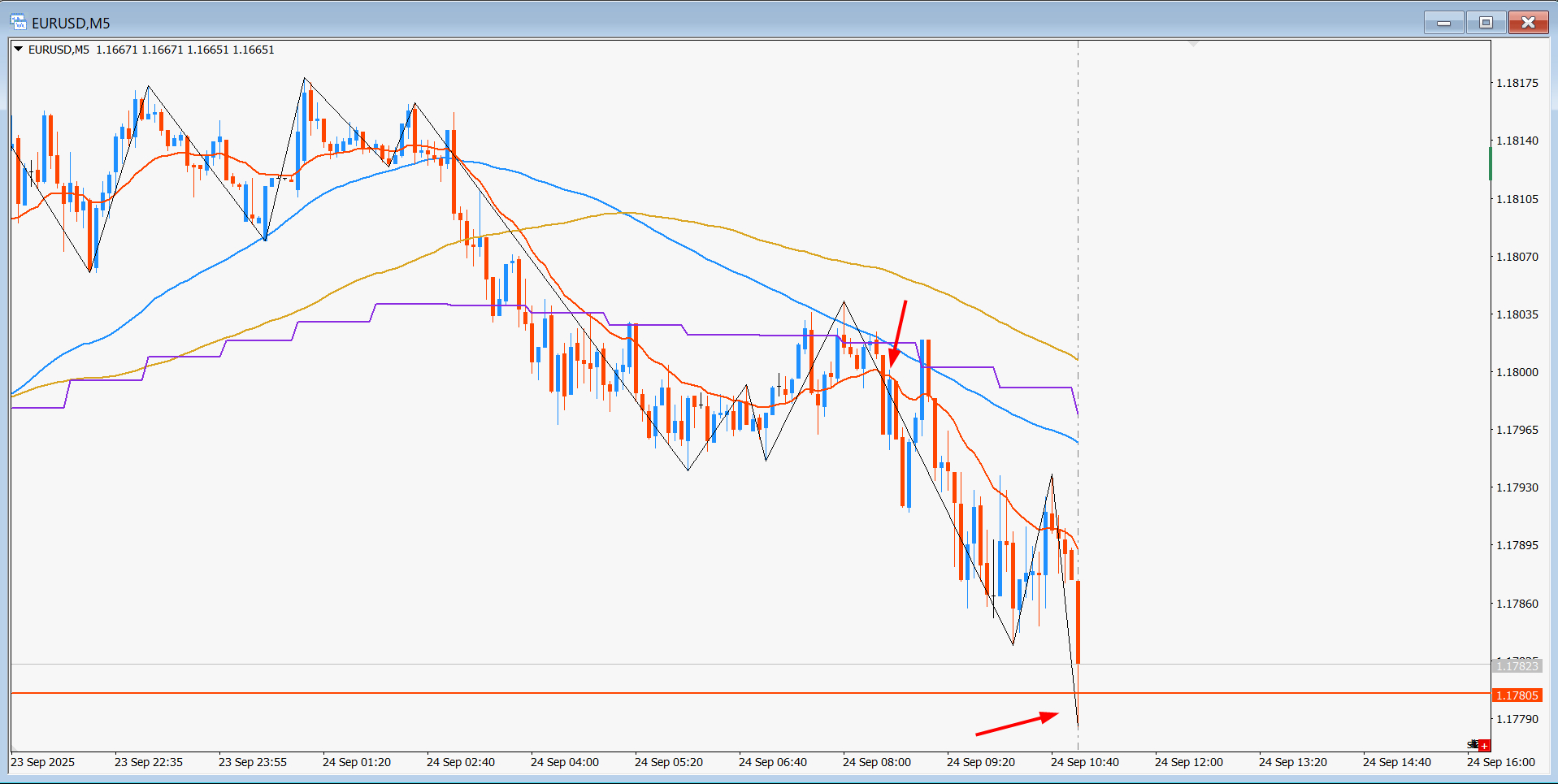The width and height of the screenshot is (1558, 784).
Task: Click the EURUSD,M5 title bar text
Action: tap(71, 23)
